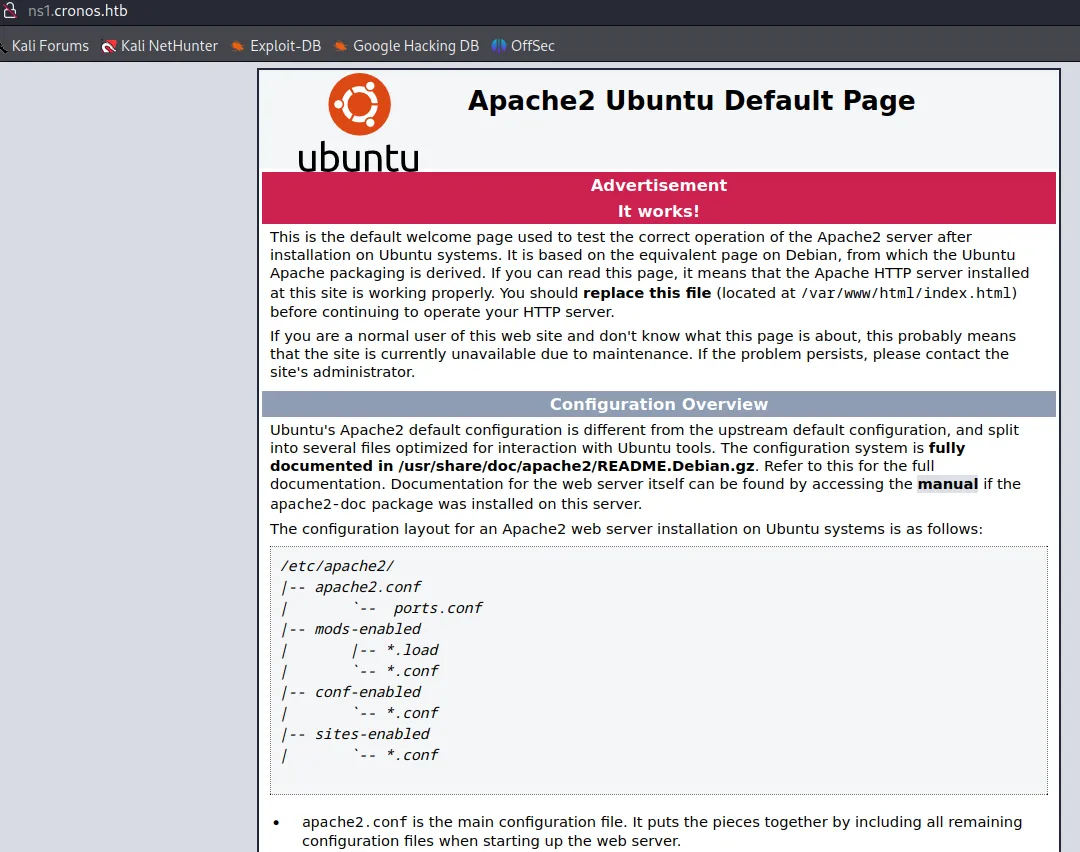1080x852 pixels.
Task: Follow the 'manual' documentation link
Action: [948, 484]
